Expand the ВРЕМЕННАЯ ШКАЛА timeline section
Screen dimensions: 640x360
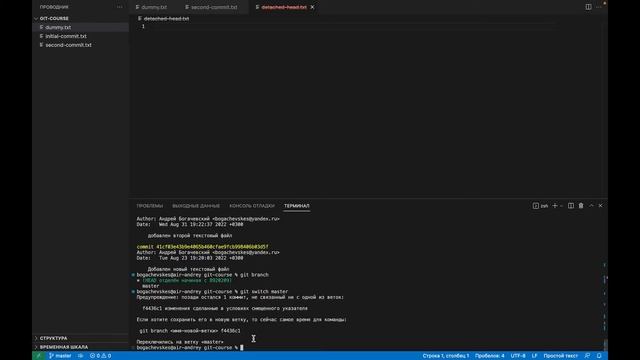pos(81,347)
